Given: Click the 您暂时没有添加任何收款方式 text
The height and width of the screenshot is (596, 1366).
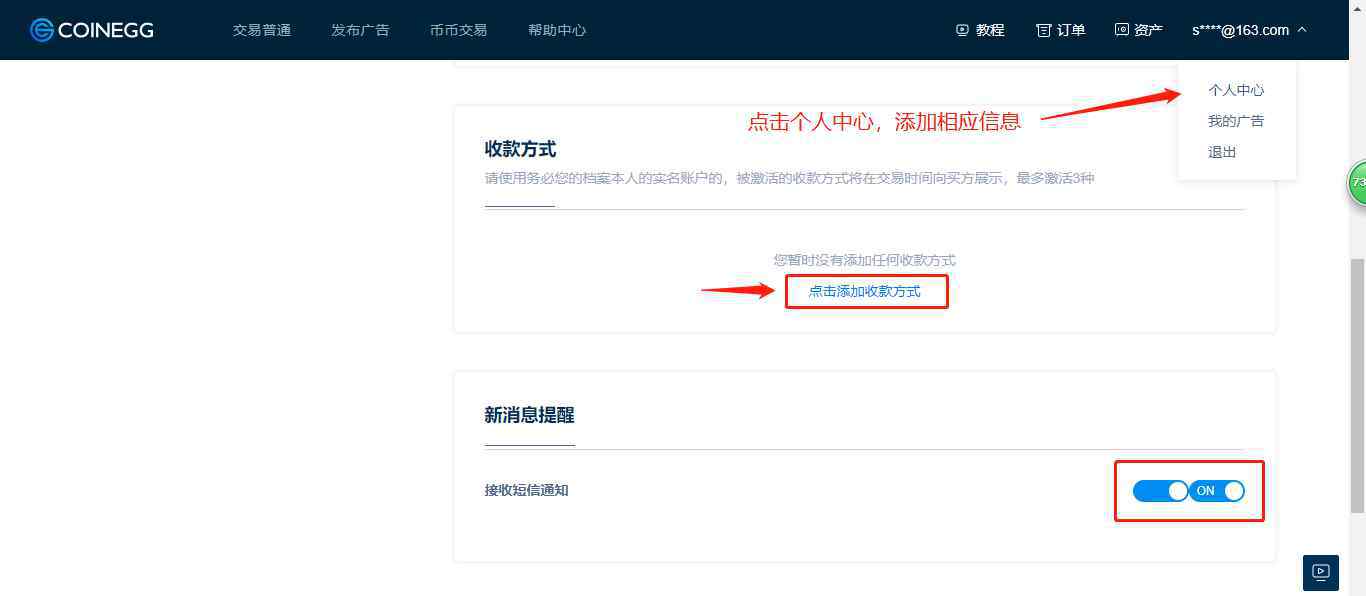Looking at the screenshot, I should [x=865, y=260].
